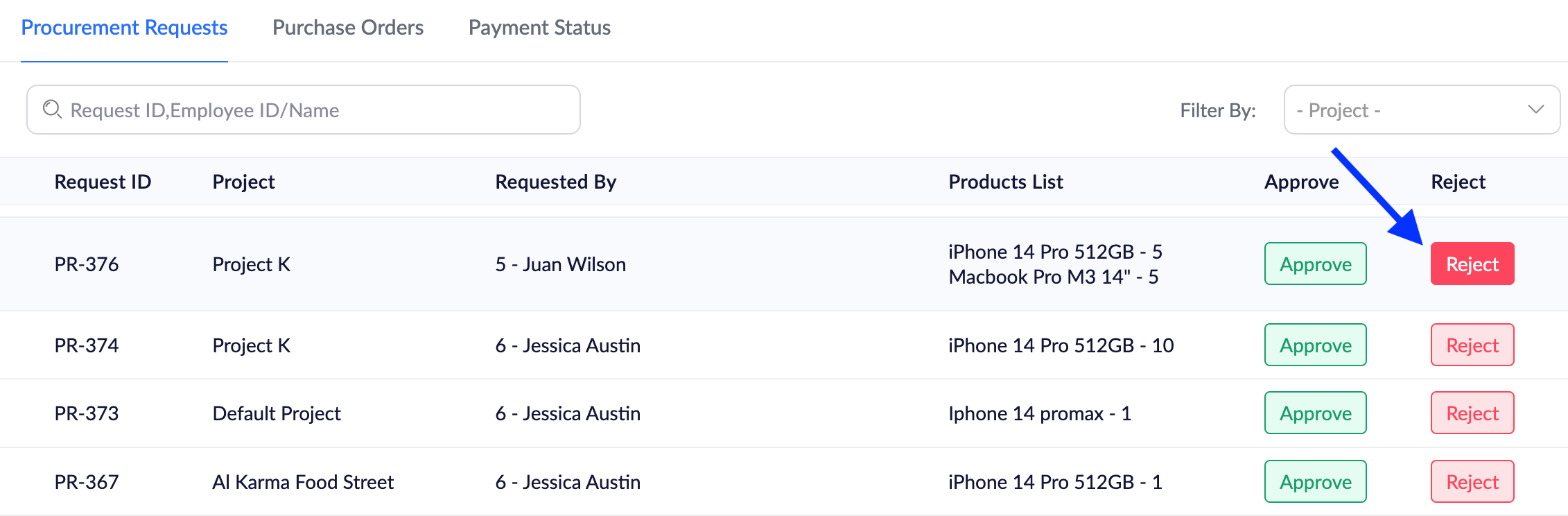Select the PR-376 request ID cell
This screenshot has width=1568, height=516.
[87, 264]
